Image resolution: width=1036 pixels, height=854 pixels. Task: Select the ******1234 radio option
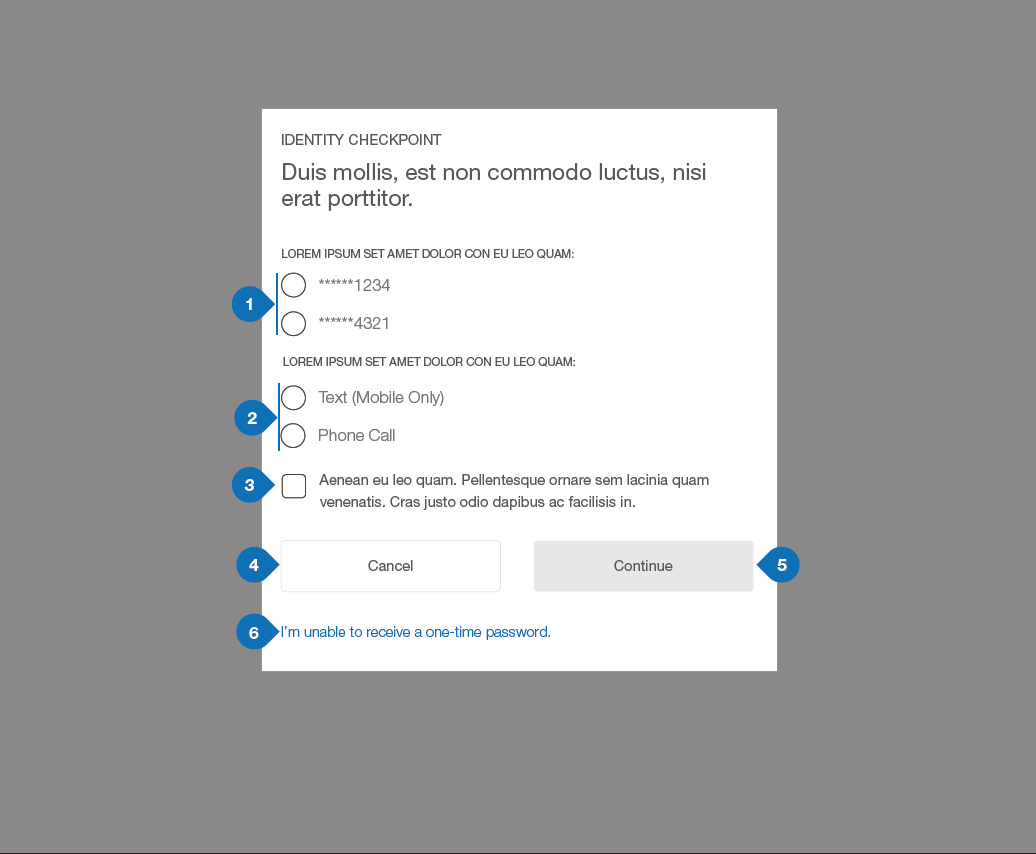[293, 285]
